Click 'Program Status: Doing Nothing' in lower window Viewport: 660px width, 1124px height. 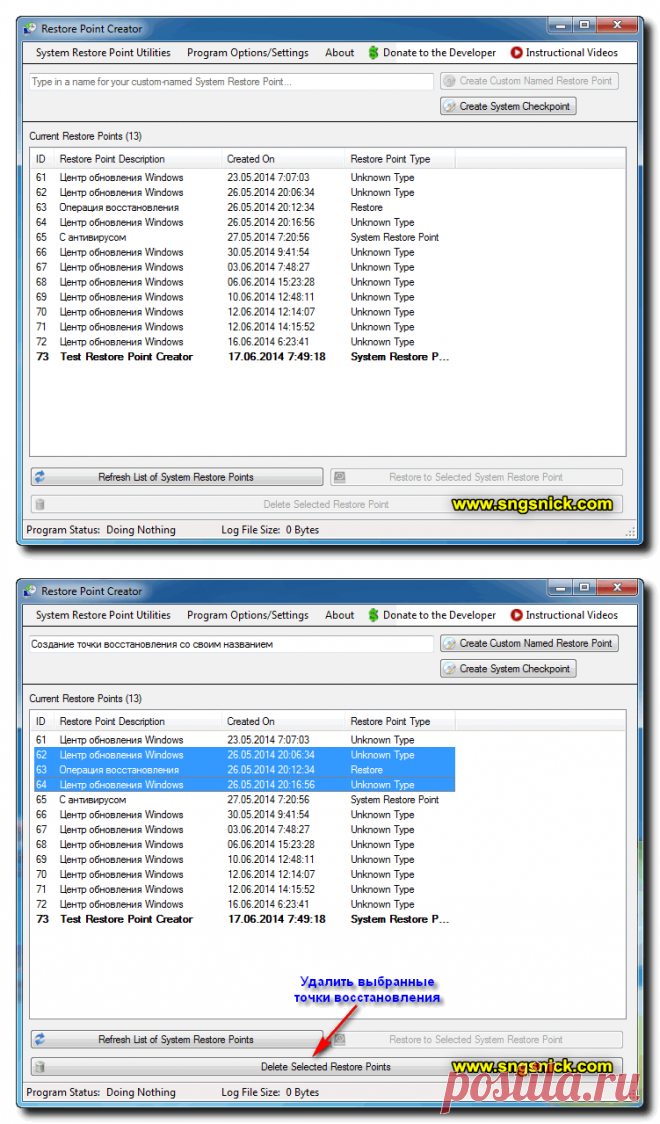[x=101, y=1092]
